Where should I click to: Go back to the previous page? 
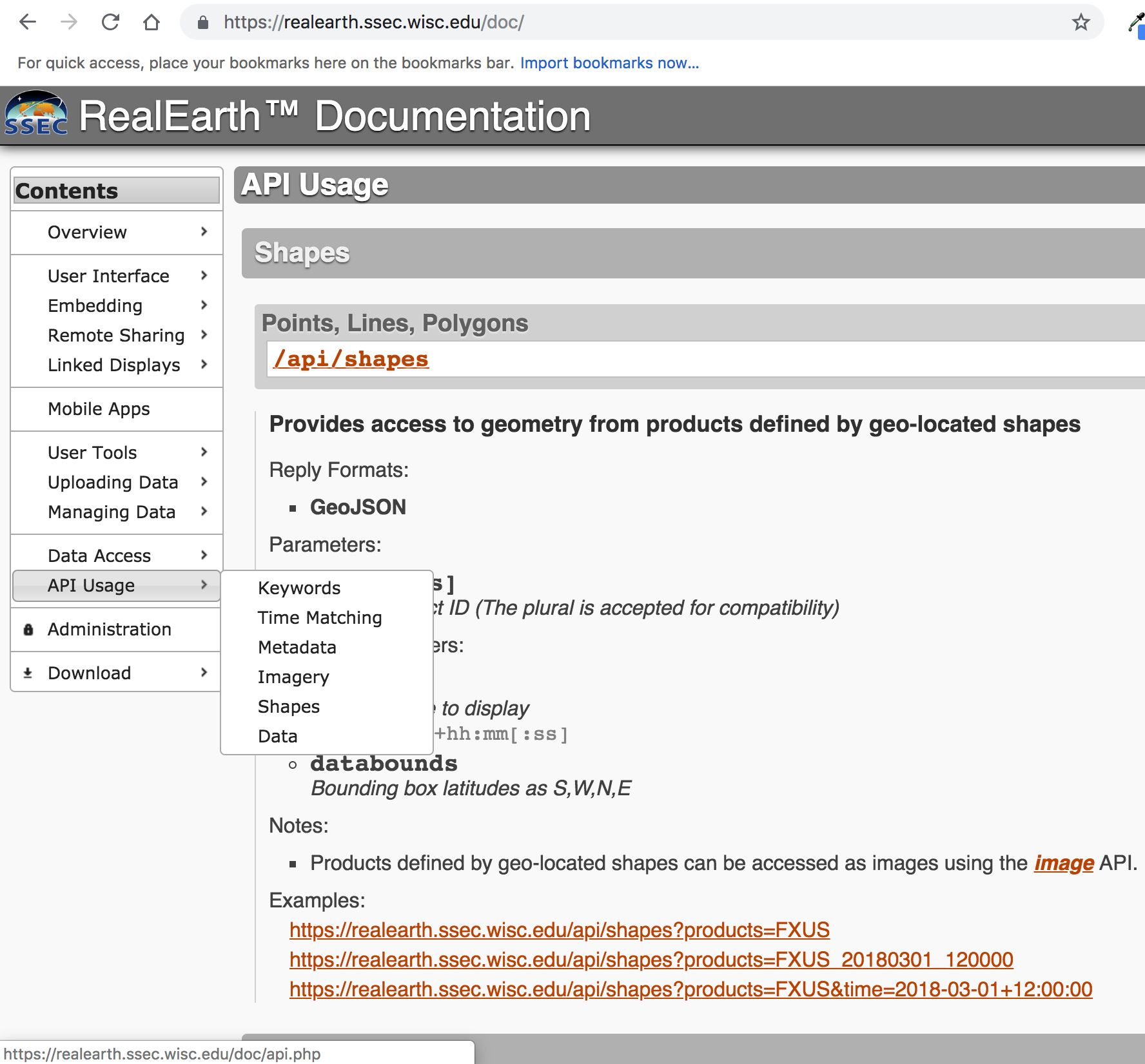coord(28,23)
